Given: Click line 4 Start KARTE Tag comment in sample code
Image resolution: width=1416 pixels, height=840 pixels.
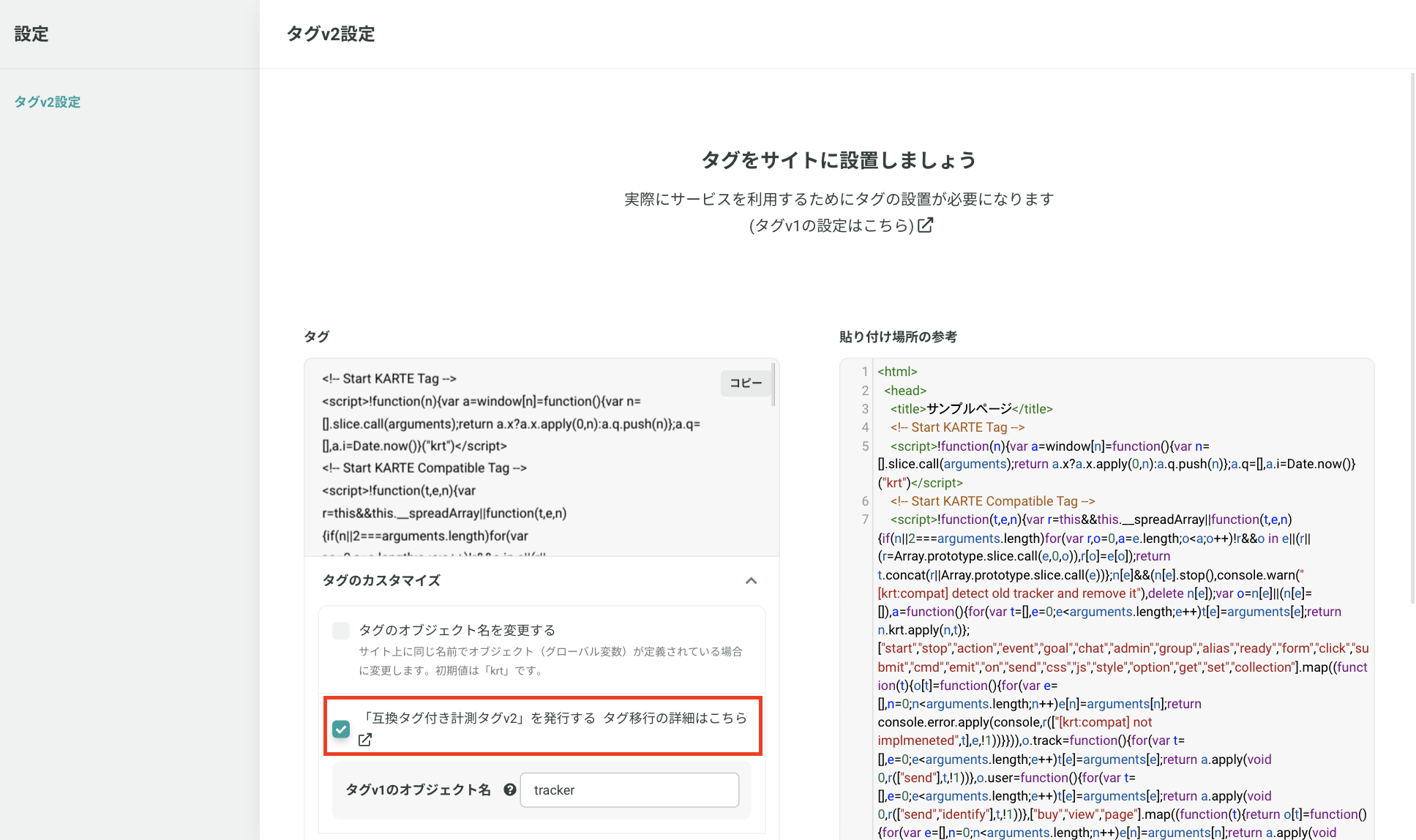Looking at the screenshot, I should tap(957, 427).
